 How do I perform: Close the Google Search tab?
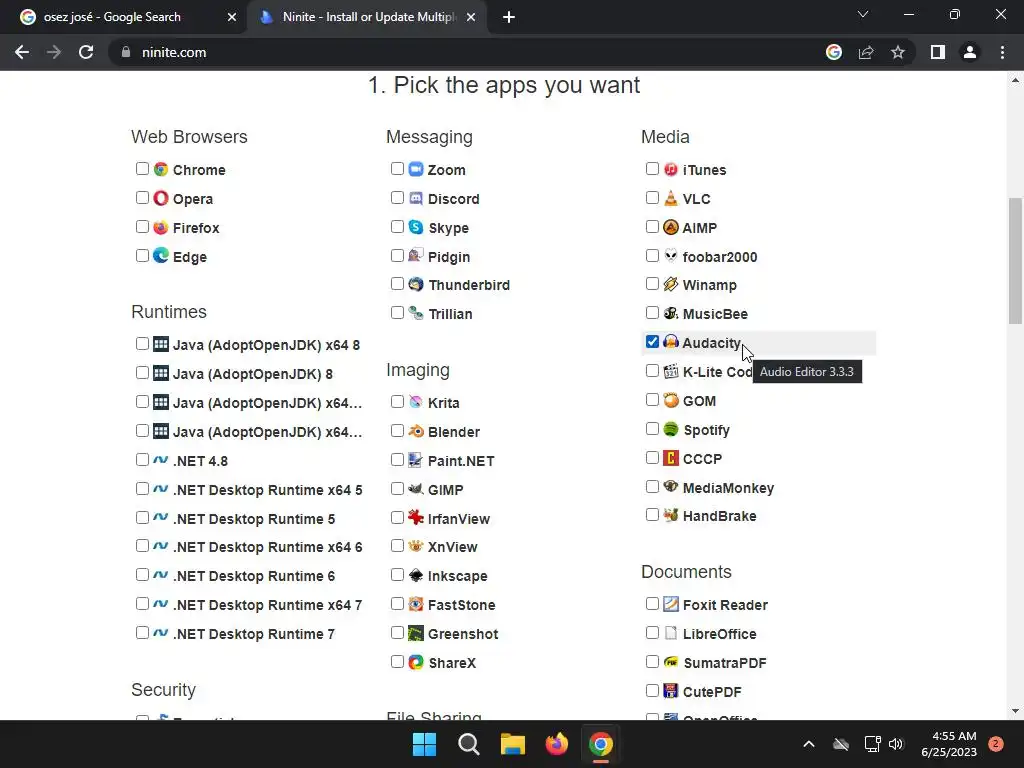point(232,18)
